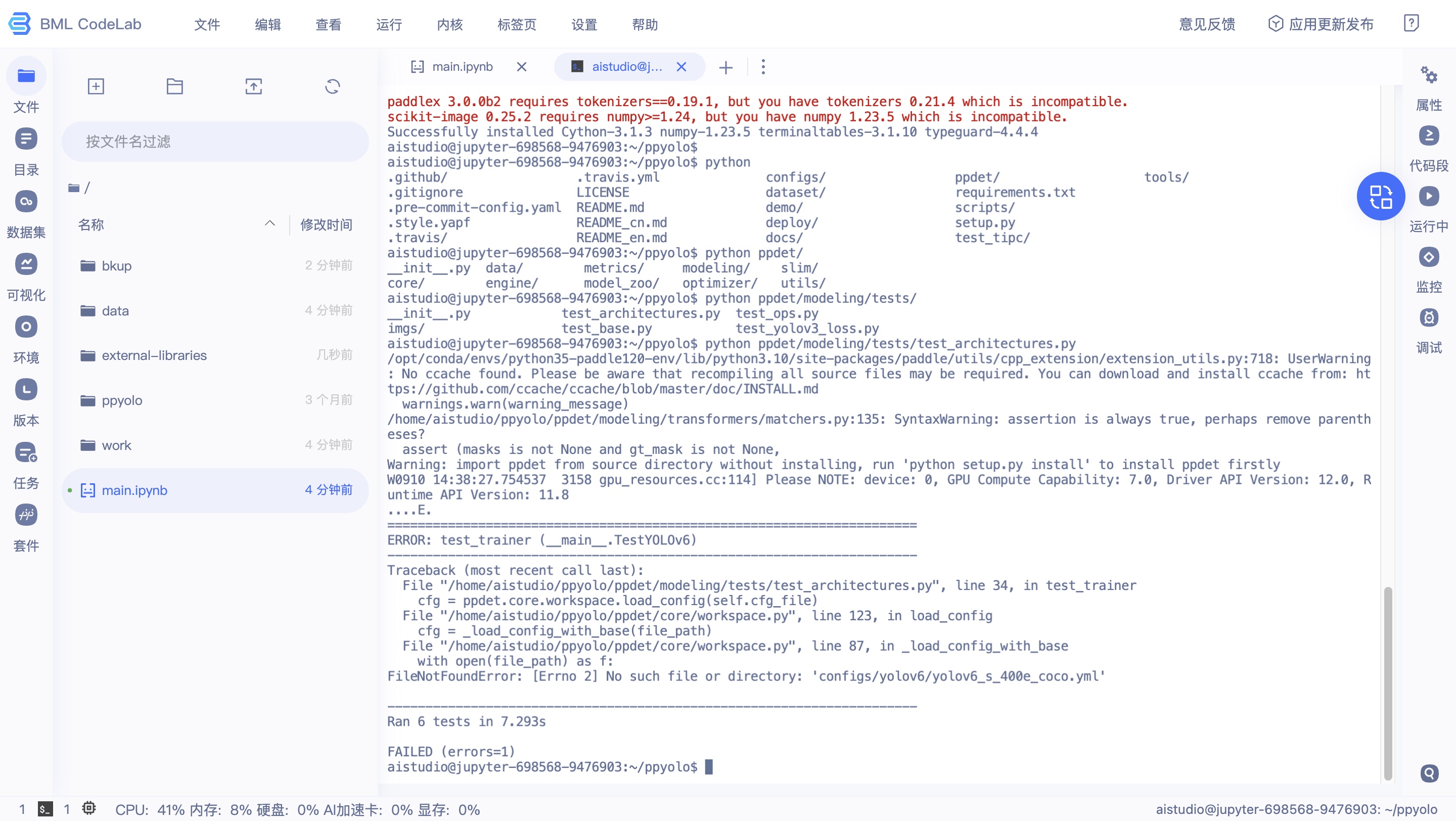This screenshot has width=1456, height=821.
Task: Close the aistudio terminal tab
Action: 681,67
